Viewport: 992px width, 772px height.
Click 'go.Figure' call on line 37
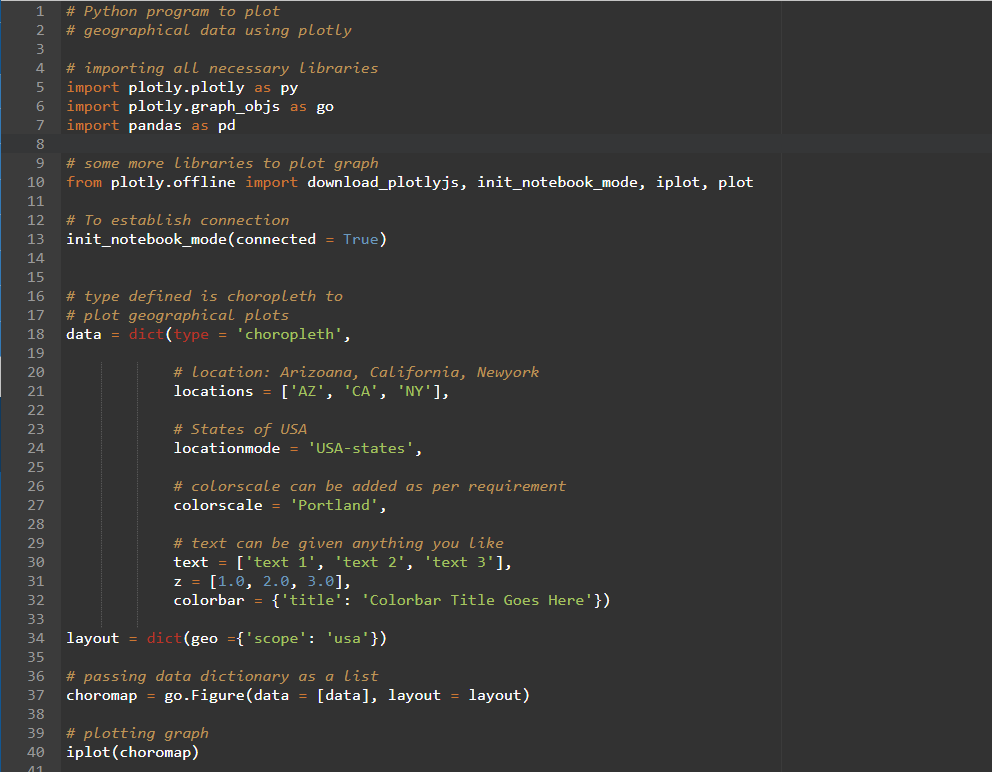click(204, 695)
